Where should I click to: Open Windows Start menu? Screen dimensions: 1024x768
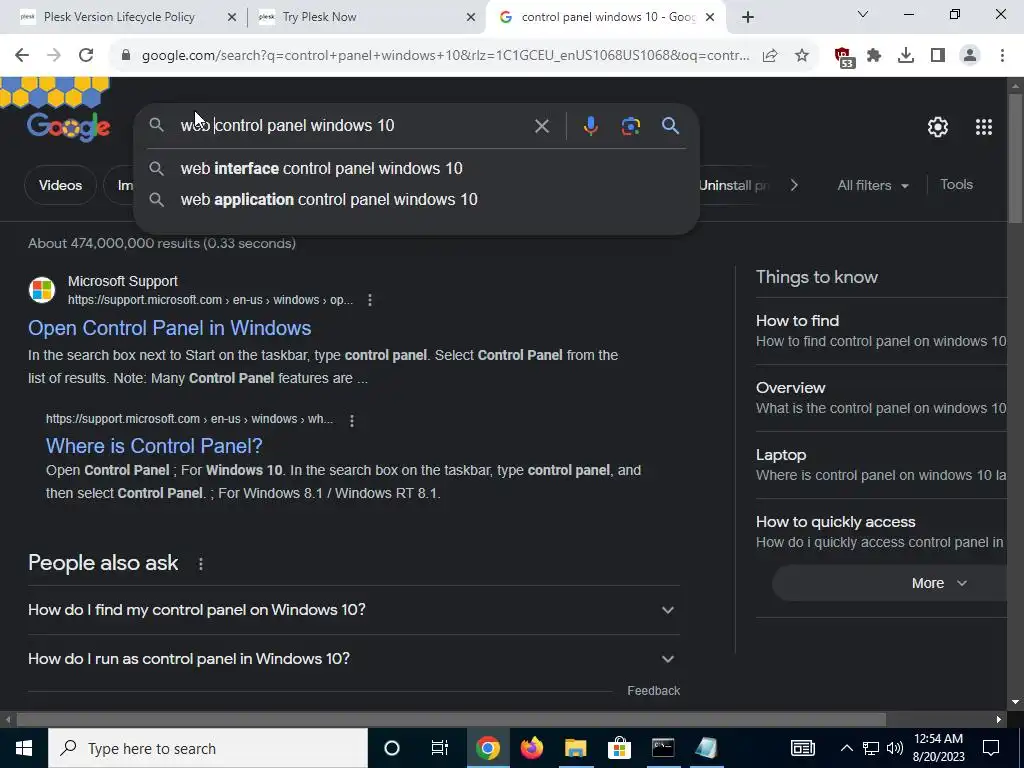pos(24,748)
